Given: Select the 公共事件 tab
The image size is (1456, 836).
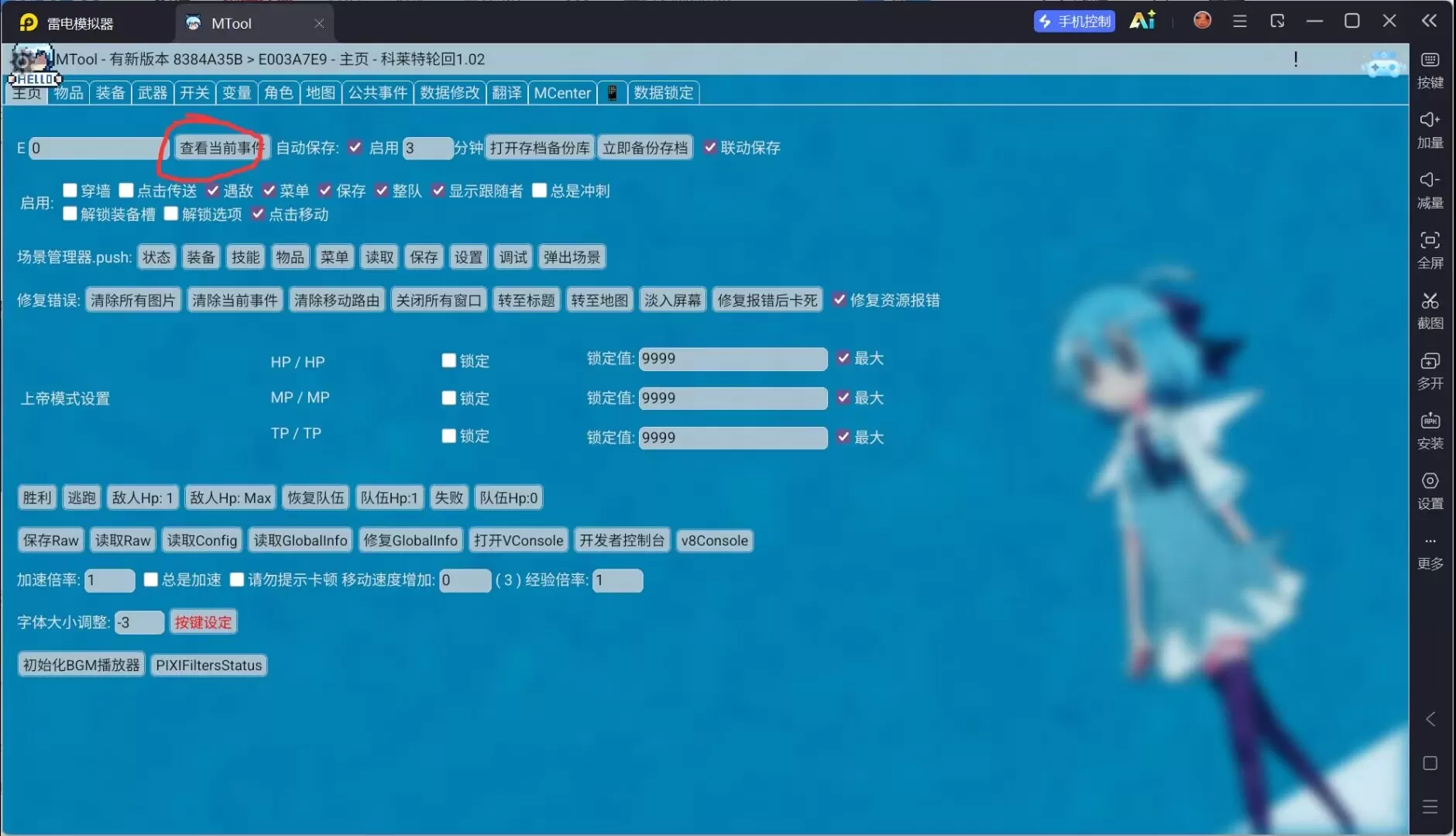Looking at the screenshot, I should [x=377, y=93].
